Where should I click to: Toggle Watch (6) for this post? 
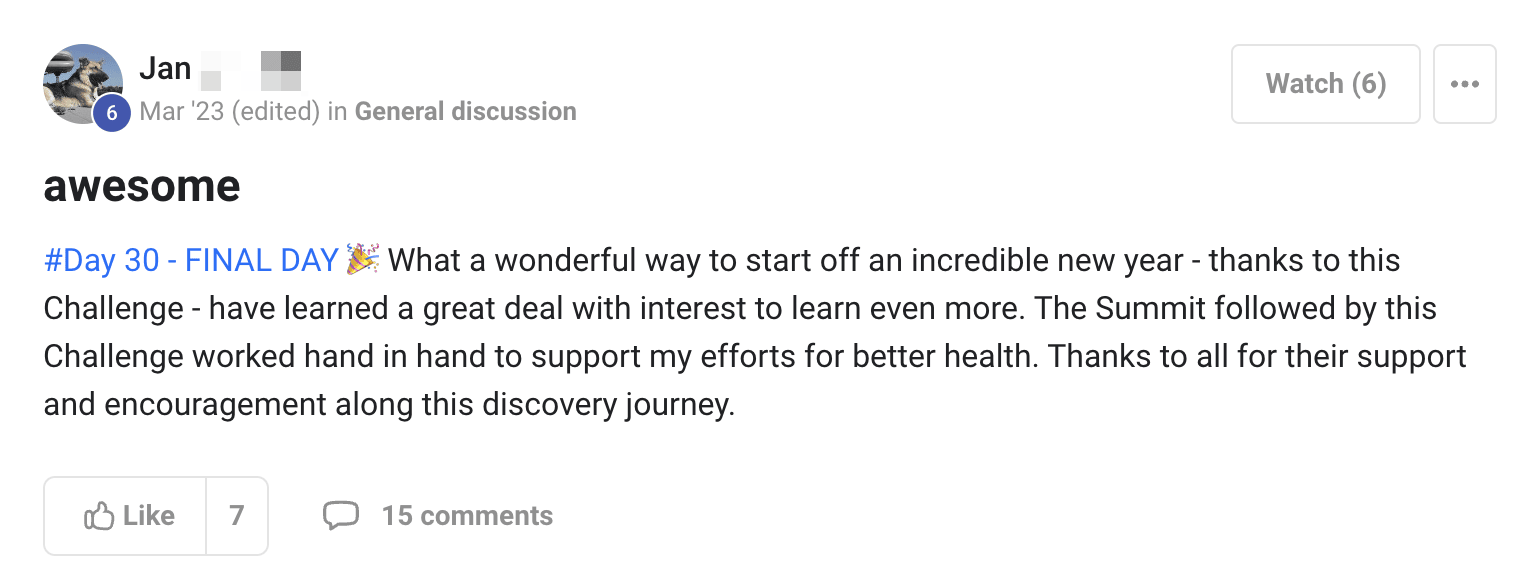(1325, 84)
